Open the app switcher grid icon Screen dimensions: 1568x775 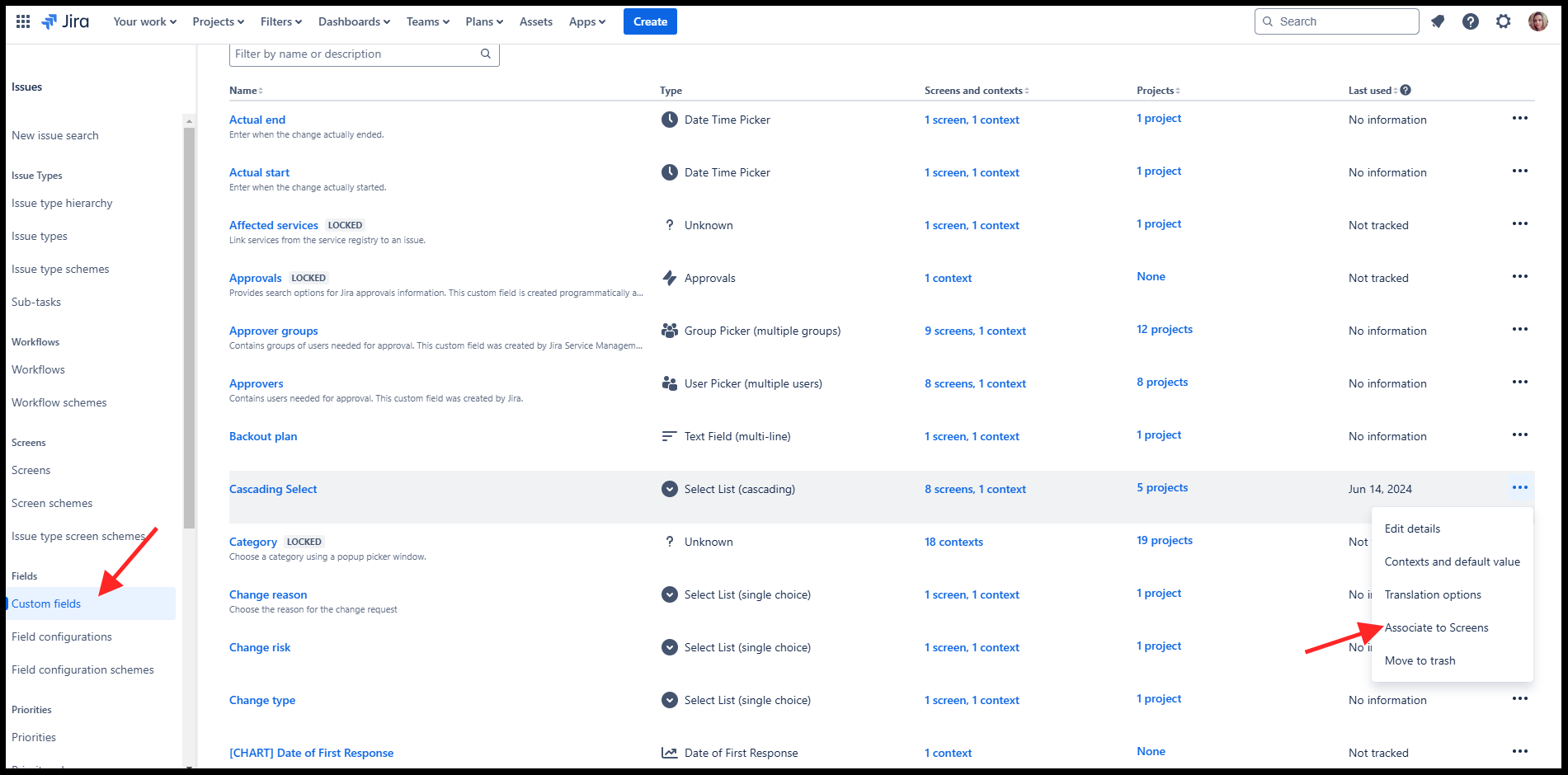click(x=23, y=21)
